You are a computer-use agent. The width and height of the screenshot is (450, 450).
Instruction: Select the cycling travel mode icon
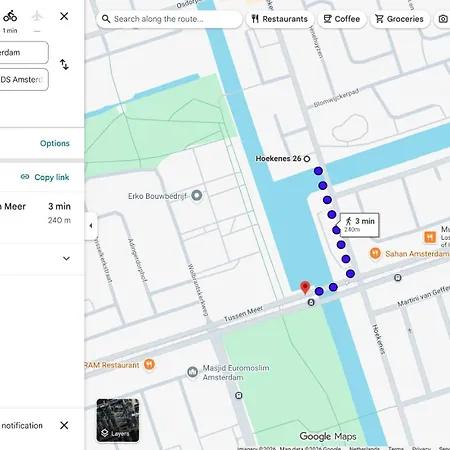click(x=10, y=16)
